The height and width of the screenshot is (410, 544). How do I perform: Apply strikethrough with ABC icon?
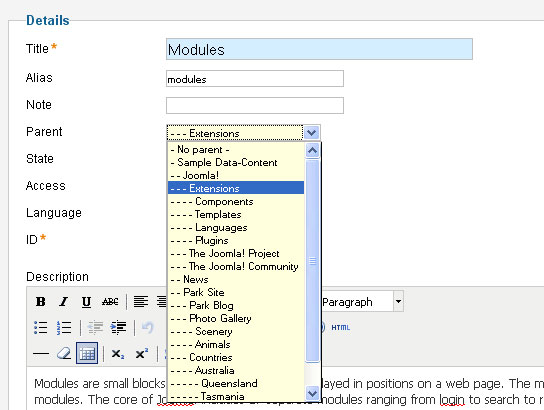point(110,302)
